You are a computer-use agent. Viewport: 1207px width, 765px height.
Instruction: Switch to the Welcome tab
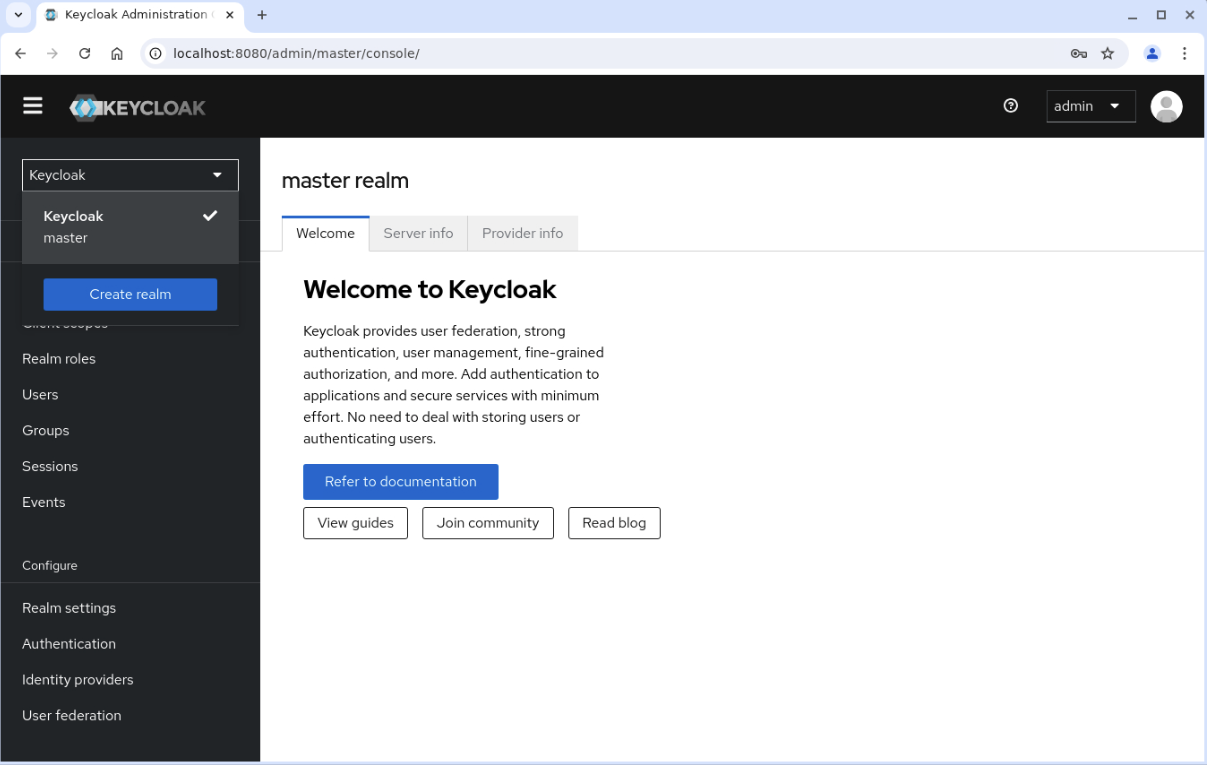325,233
